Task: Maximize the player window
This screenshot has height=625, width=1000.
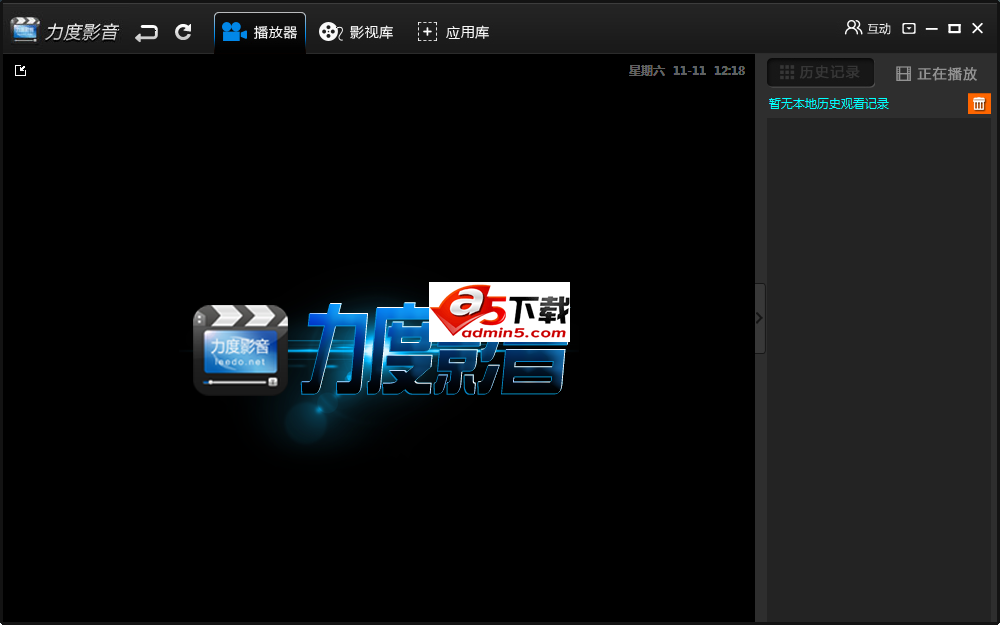Action: pyautogui.click(x=954, y=29)
